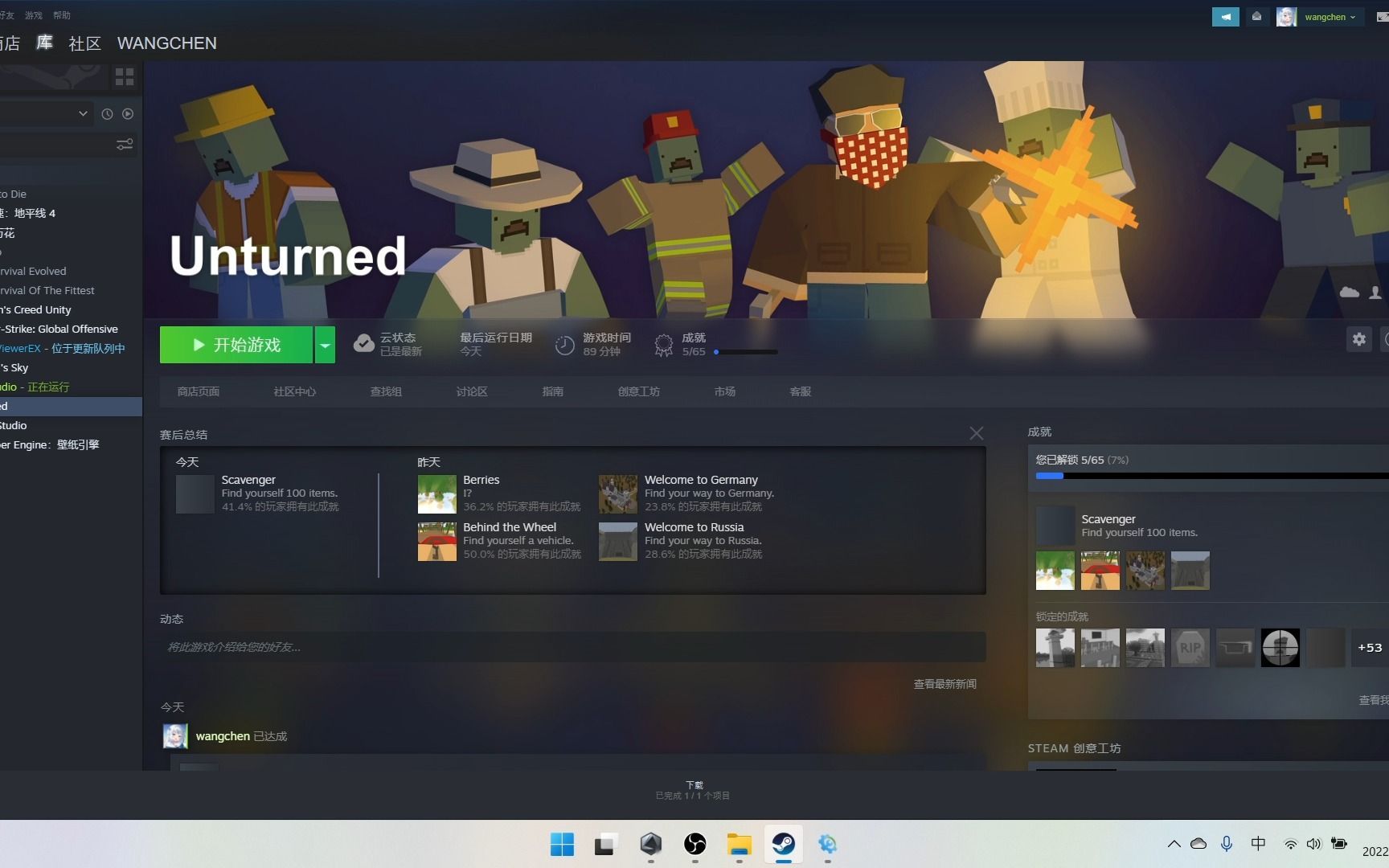Select Assassin's Creed Unity in library list
This screenshot has width=1389, height=868.
tap(71, 309)
